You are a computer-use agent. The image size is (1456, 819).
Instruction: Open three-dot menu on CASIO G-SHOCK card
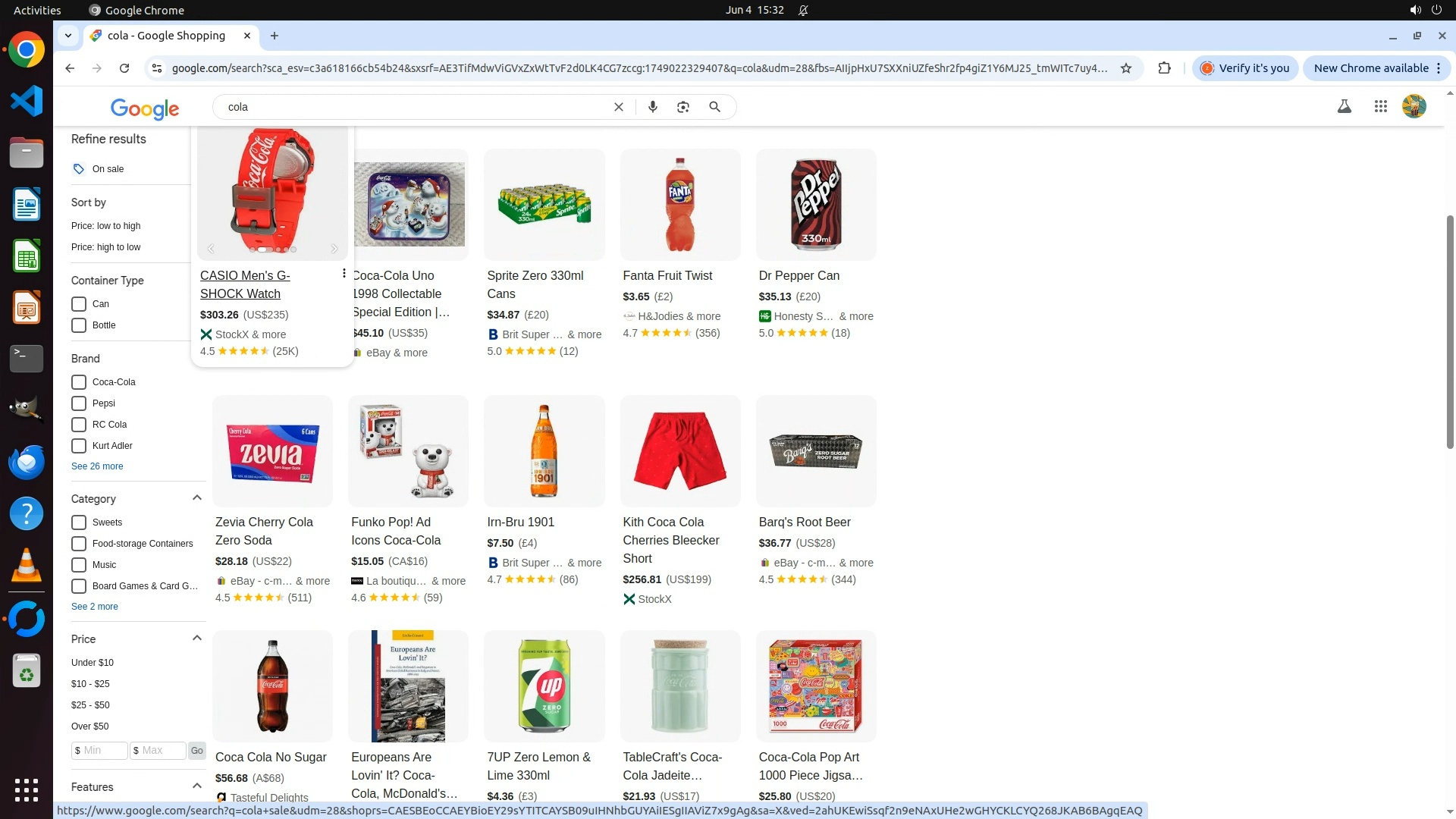coord(344,274)
